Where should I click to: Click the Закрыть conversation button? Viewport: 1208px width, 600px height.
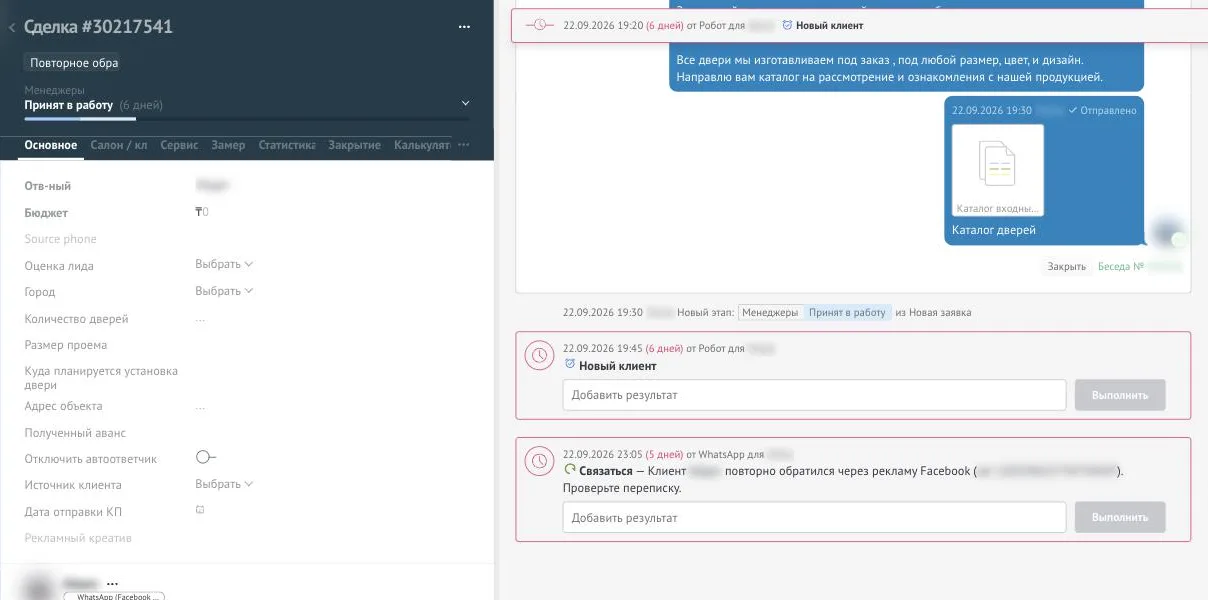pos(1066,267)
